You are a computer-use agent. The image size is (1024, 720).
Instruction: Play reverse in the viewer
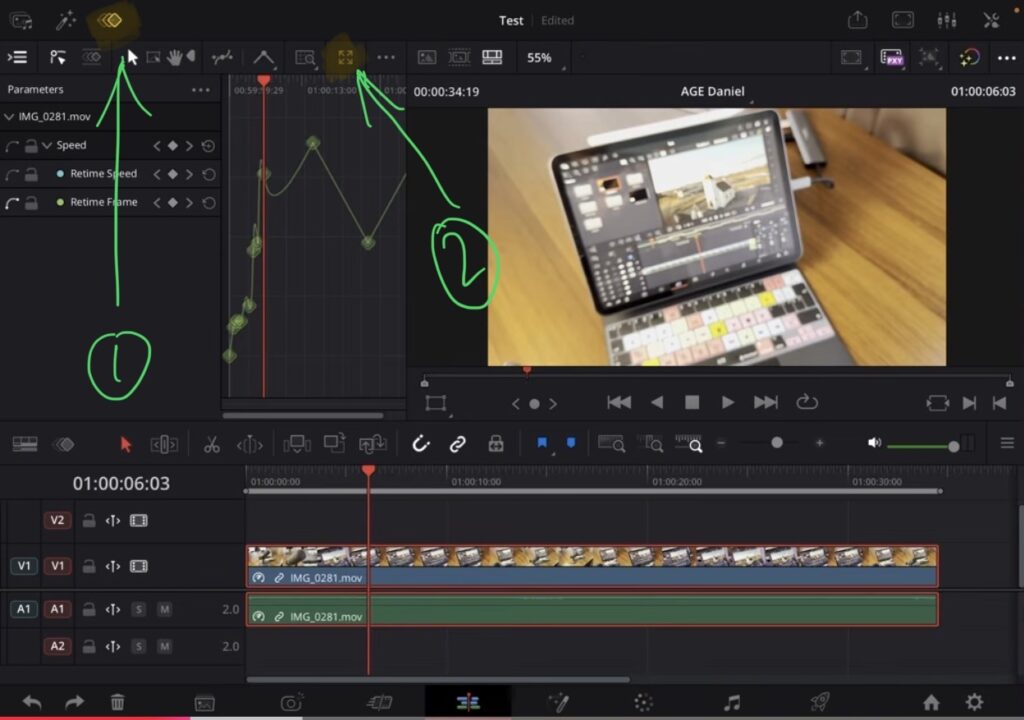657,402
